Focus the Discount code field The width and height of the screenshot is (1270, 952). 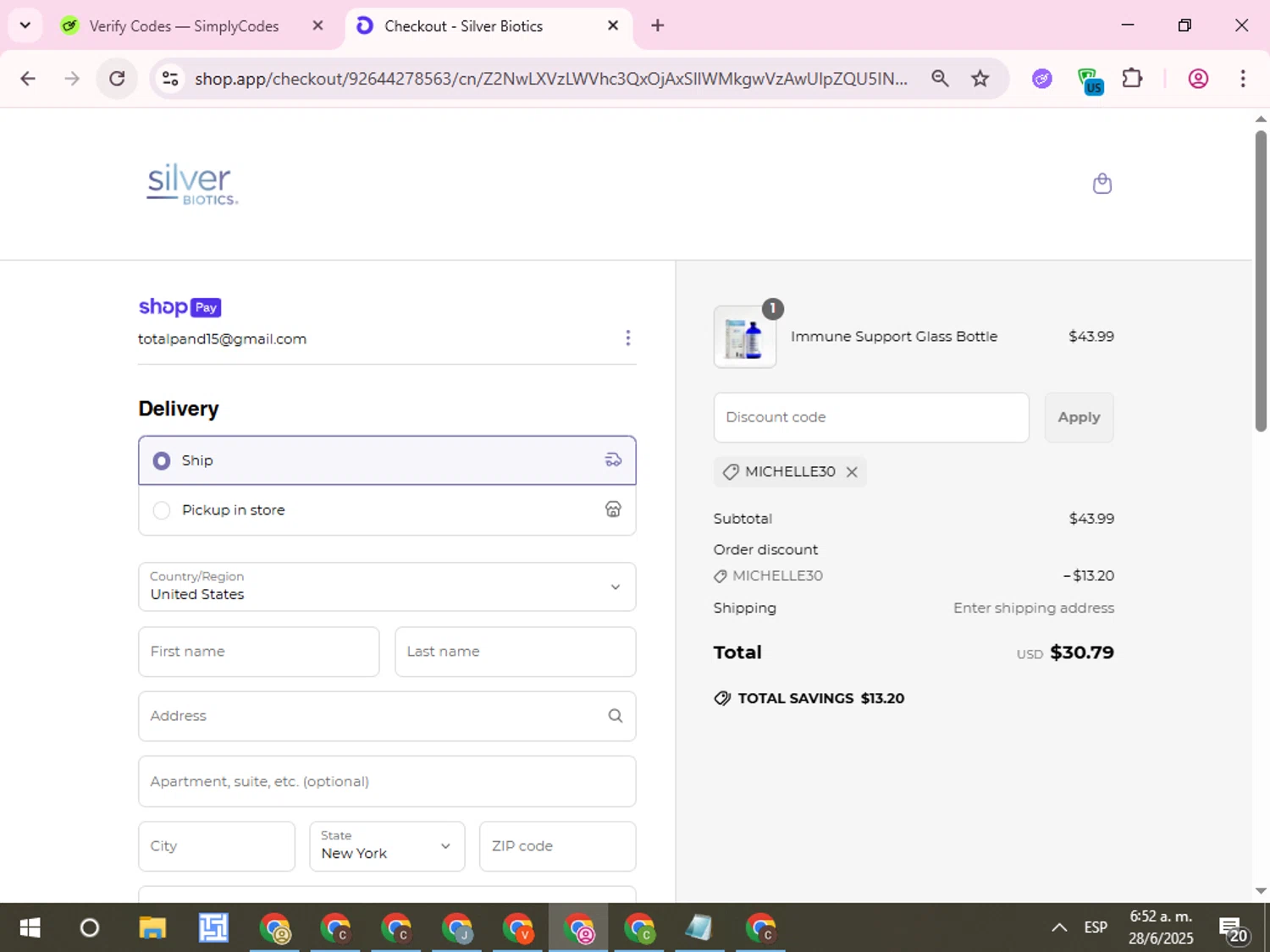[871, 417]
